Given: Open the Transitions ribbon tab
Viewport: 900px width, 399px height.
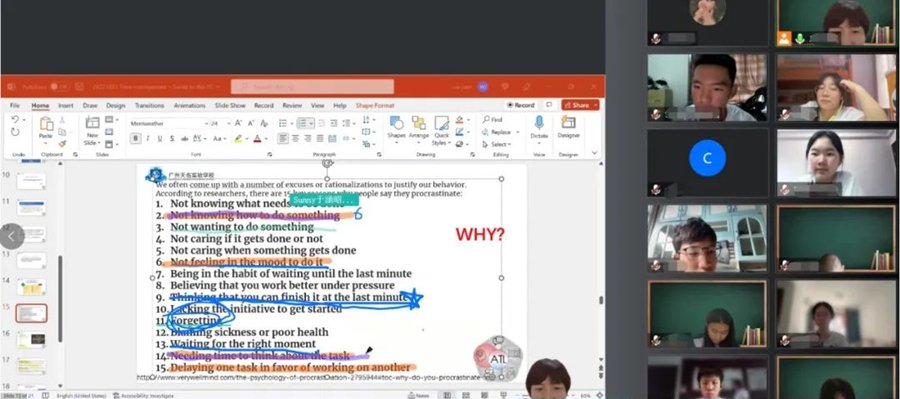Looking at the screenshot, I should tap(149, 106).
